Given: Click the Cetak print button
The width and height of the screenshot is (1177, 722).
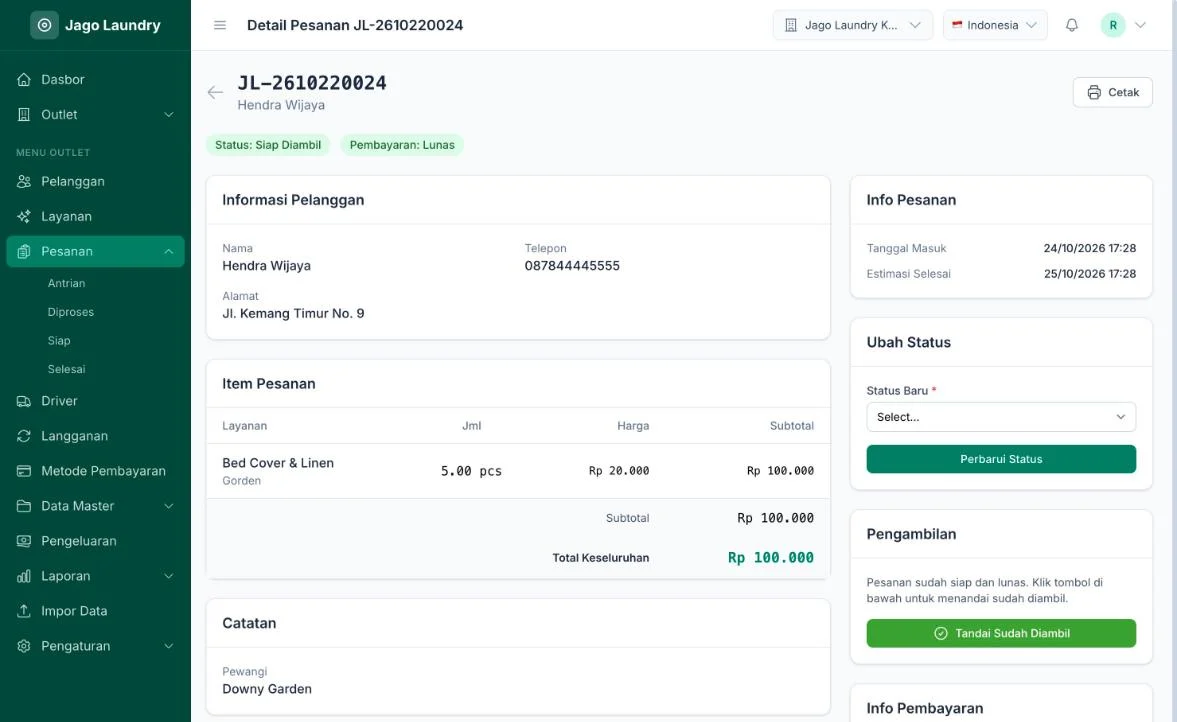Looking at the screenshot, I should pos(1112,92).
